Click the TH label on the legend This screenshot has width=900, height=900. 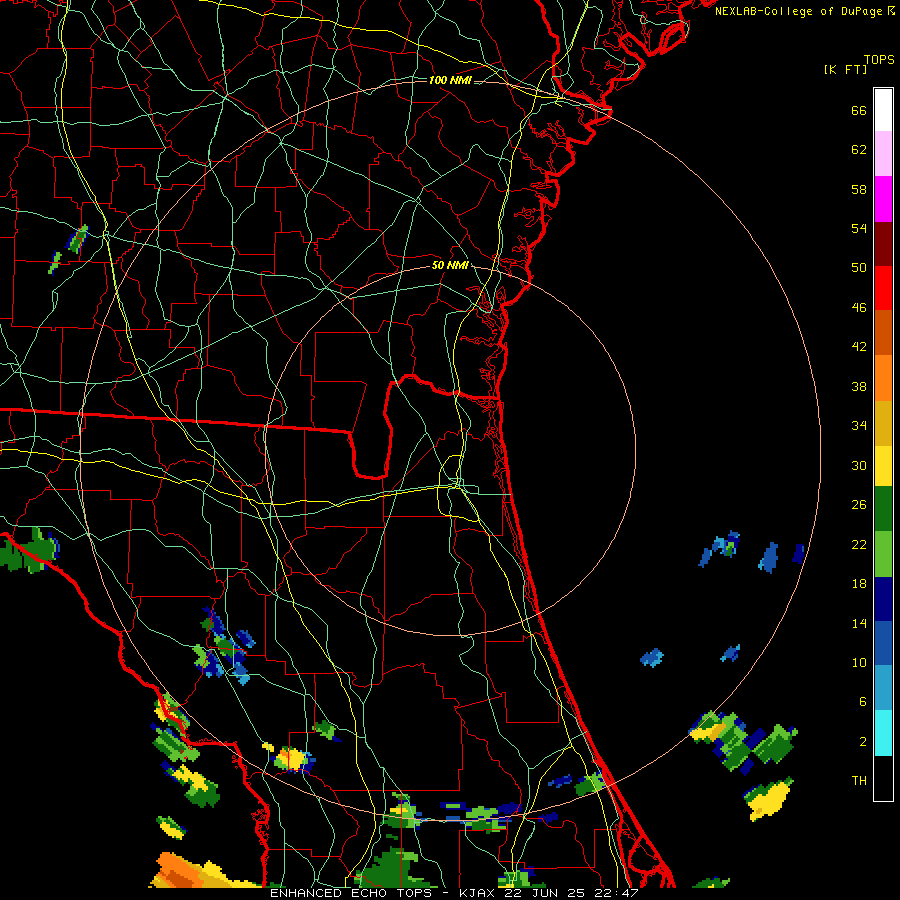[x=859, y=781]
